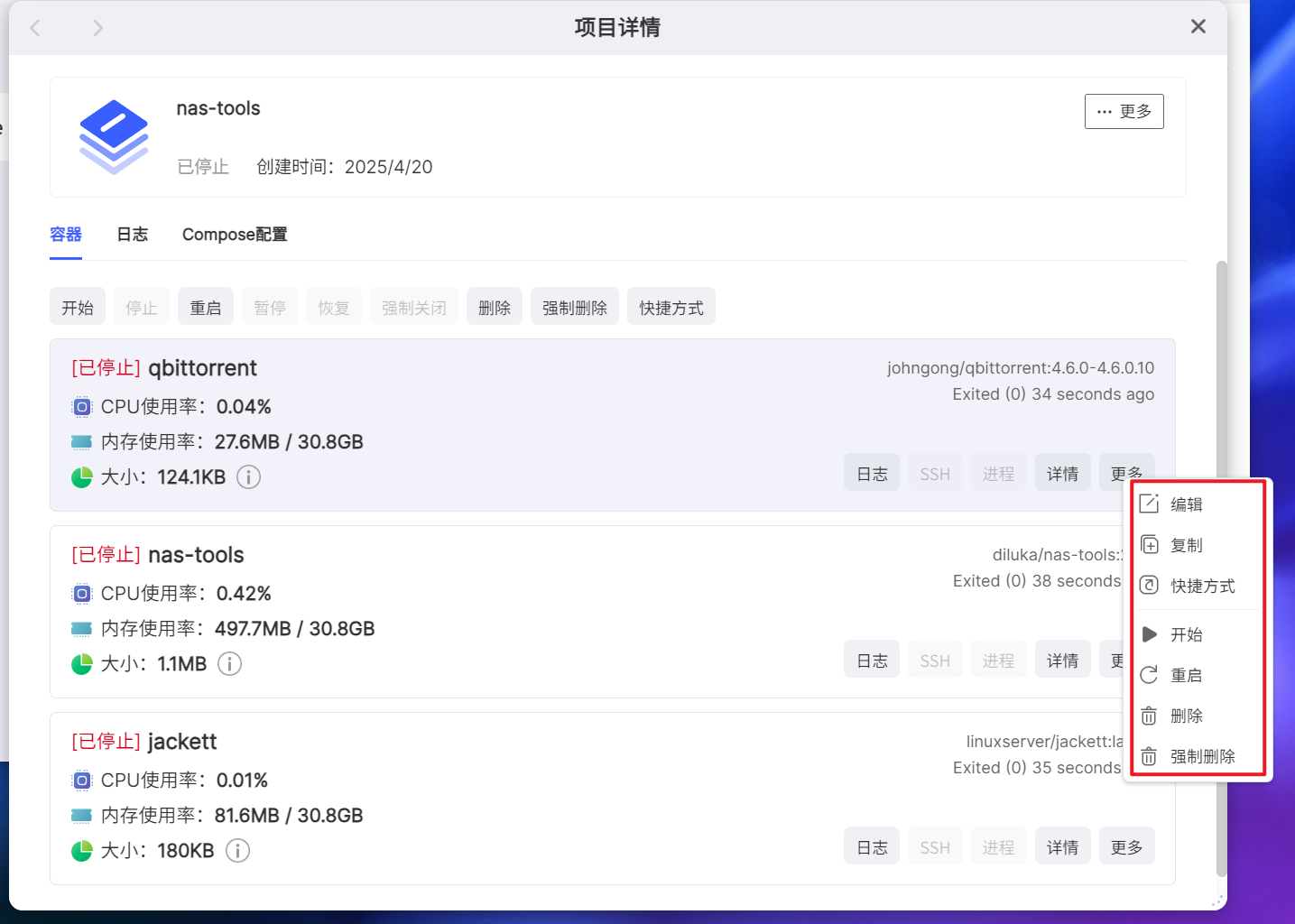This screenshot has width=1295, height=924.
Task: Click the nas-tools container size info icon
Action: point(230,664)
